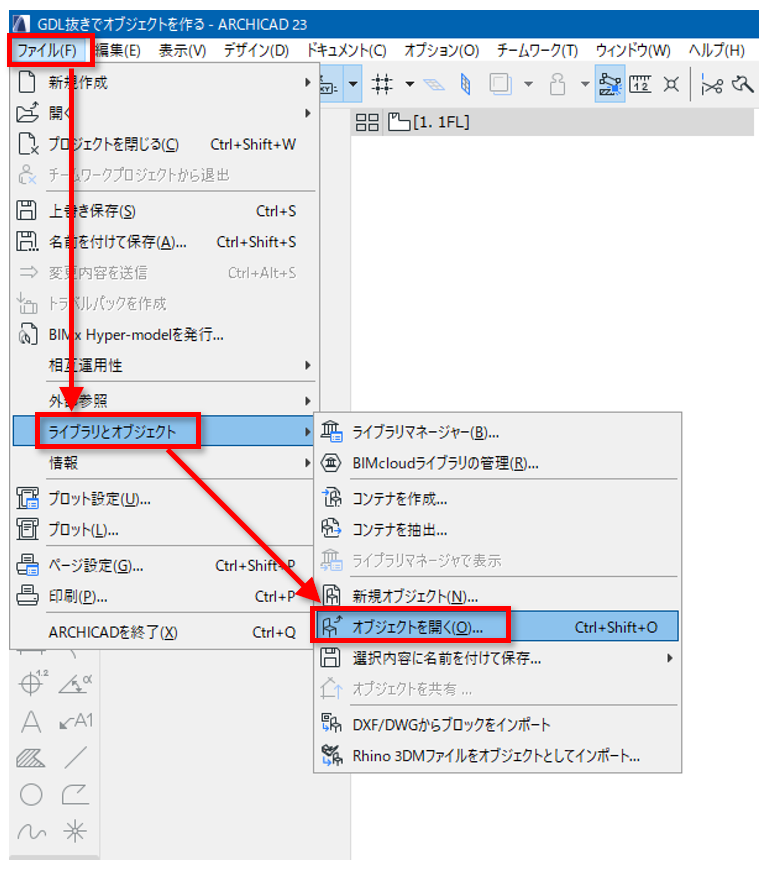
Task: Choose オブジェクトを開く(O)...
Action: tap(498, 627)
